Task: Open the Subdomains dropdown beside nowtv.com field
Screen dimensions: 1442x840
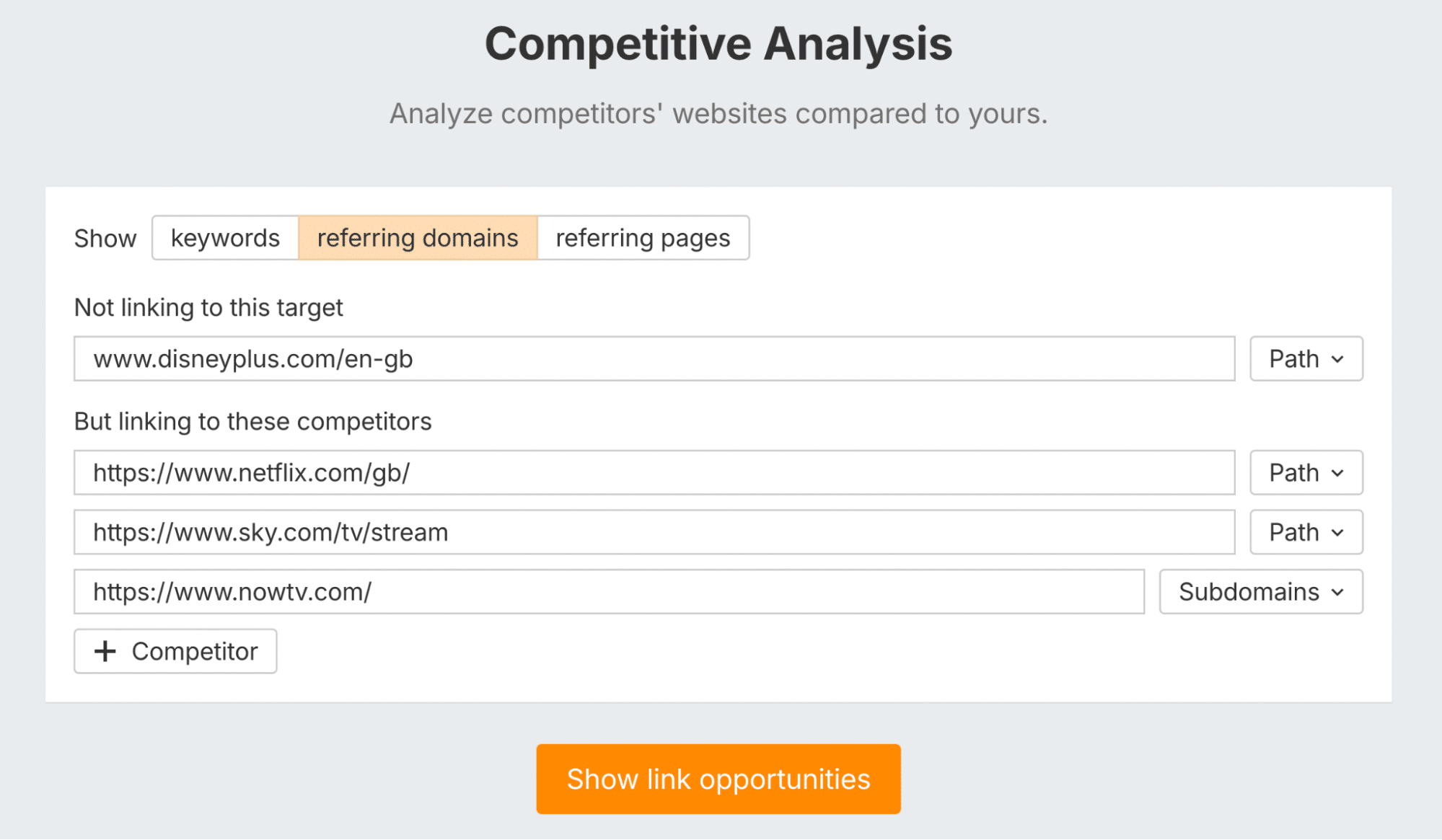Action: tap(1259, 591)
